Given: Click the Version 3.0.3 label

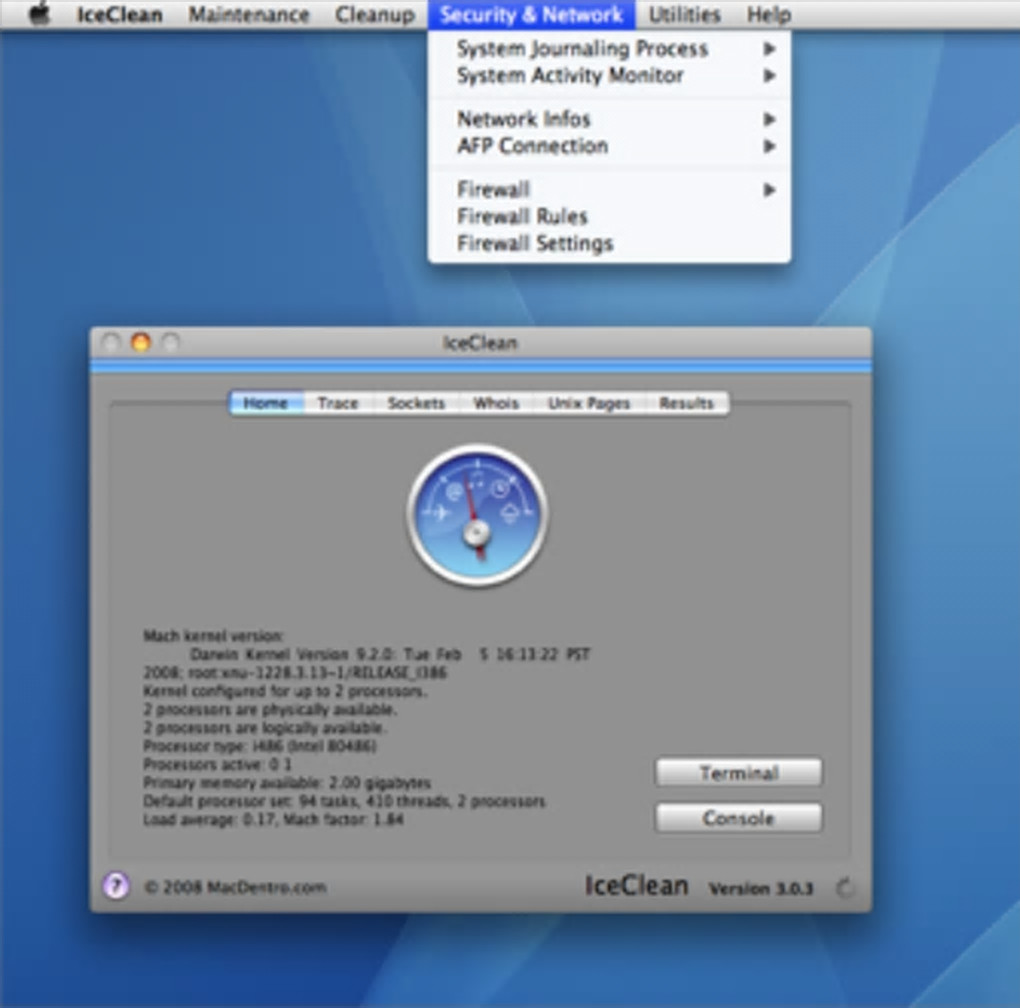Looking at the screenshot, I should tap(761, 888).
